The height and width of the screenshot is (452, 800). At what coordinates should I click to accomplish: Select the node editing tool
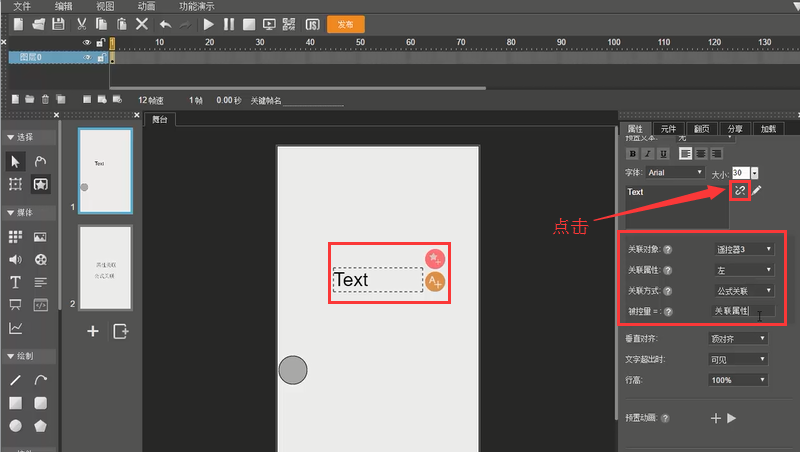click(x=40, y=162)
